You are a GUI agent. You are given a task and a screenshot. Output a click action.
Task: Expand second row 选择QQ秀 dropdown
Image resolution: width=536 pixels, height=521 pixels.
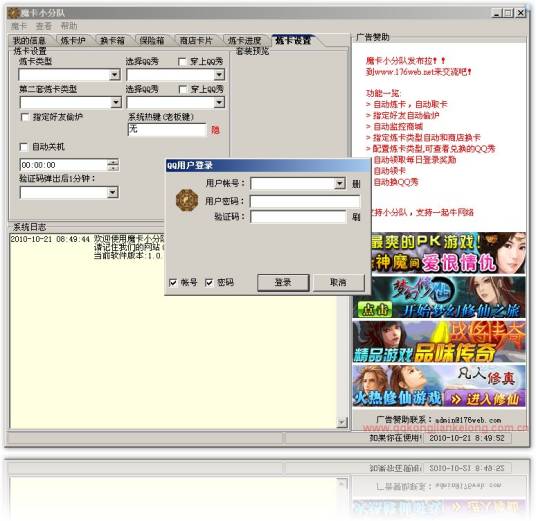coord(219,102)
